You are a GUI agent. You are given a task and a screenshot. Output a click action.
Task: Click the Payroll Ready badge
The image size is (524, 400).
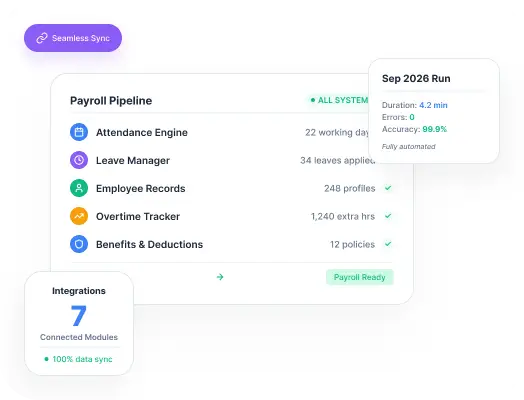pos(360,277)
